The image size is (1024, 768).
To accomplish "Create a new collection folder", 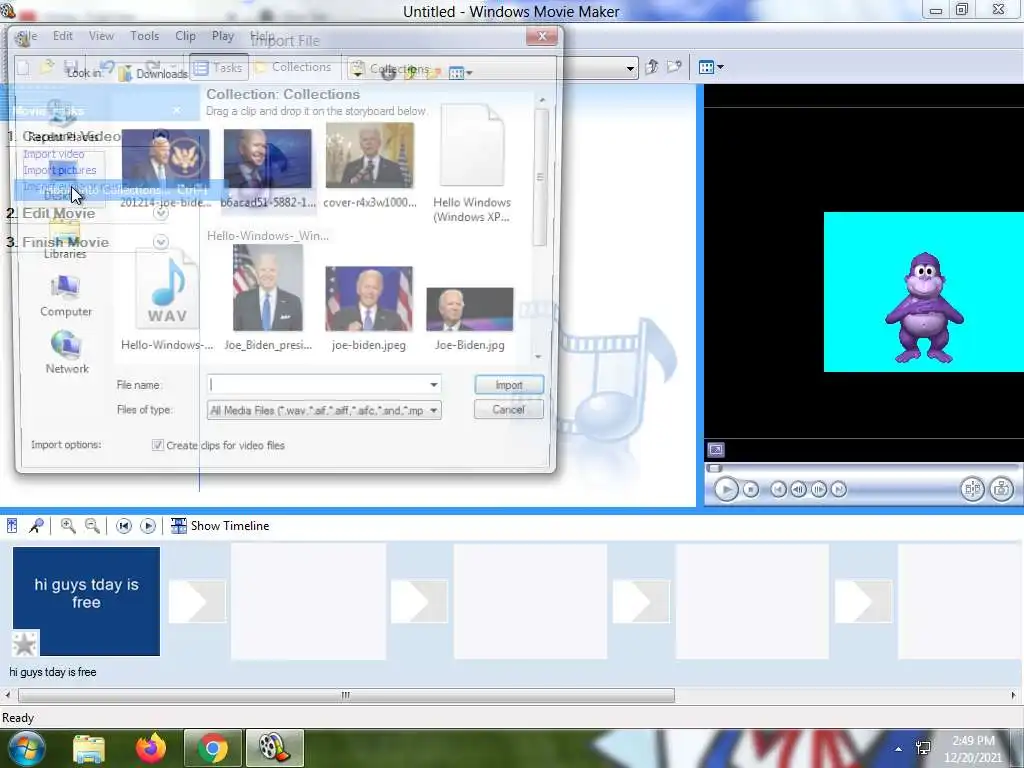I will [674, 67].
